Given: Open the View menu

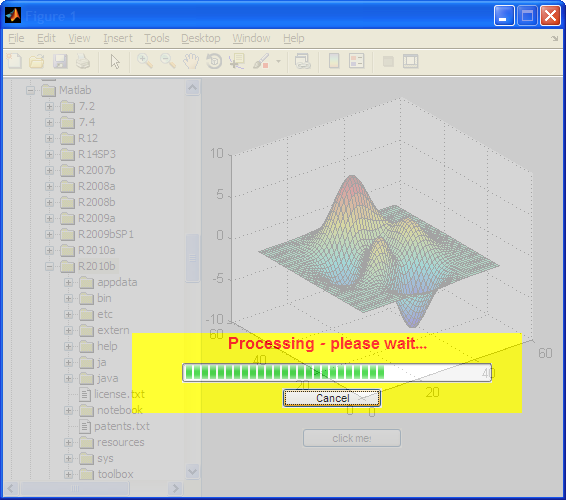Looking at the screenshot, I should pos(79,38).
